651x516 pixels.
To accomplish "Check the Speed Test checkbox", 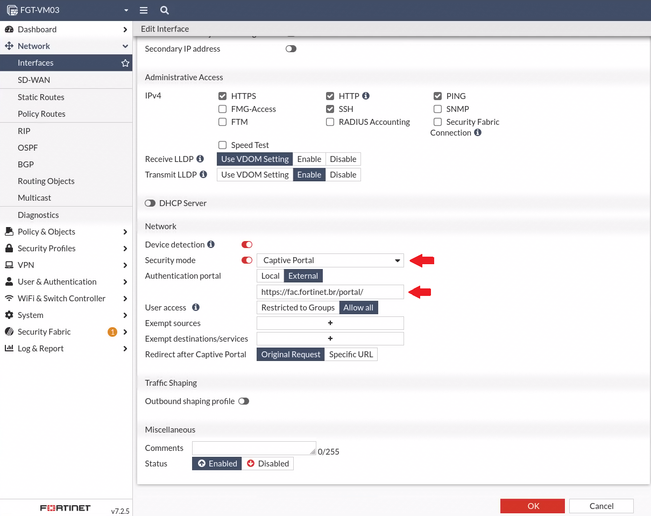I will point(223,145).
